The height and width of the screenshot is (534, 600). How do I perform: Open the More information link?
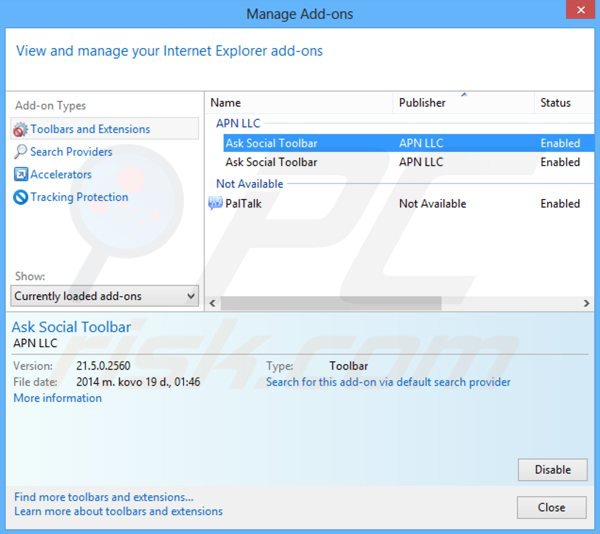[57, 398]
